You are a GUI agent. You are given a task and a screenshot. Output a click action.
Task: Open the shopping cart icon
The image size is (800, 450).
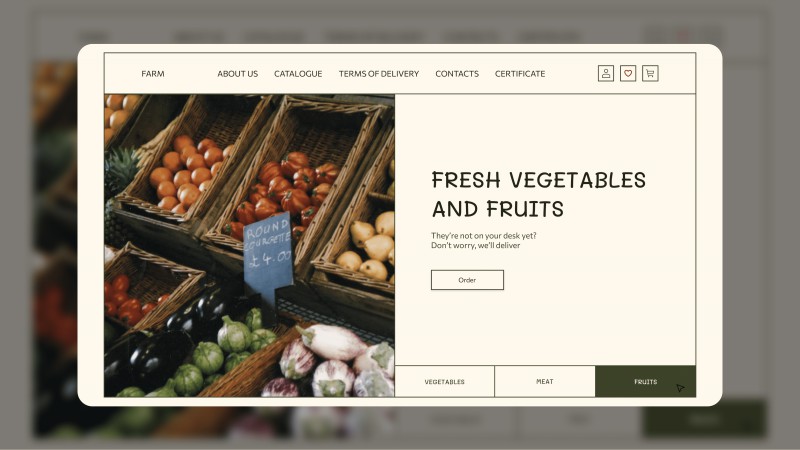[x=650, y=73]
